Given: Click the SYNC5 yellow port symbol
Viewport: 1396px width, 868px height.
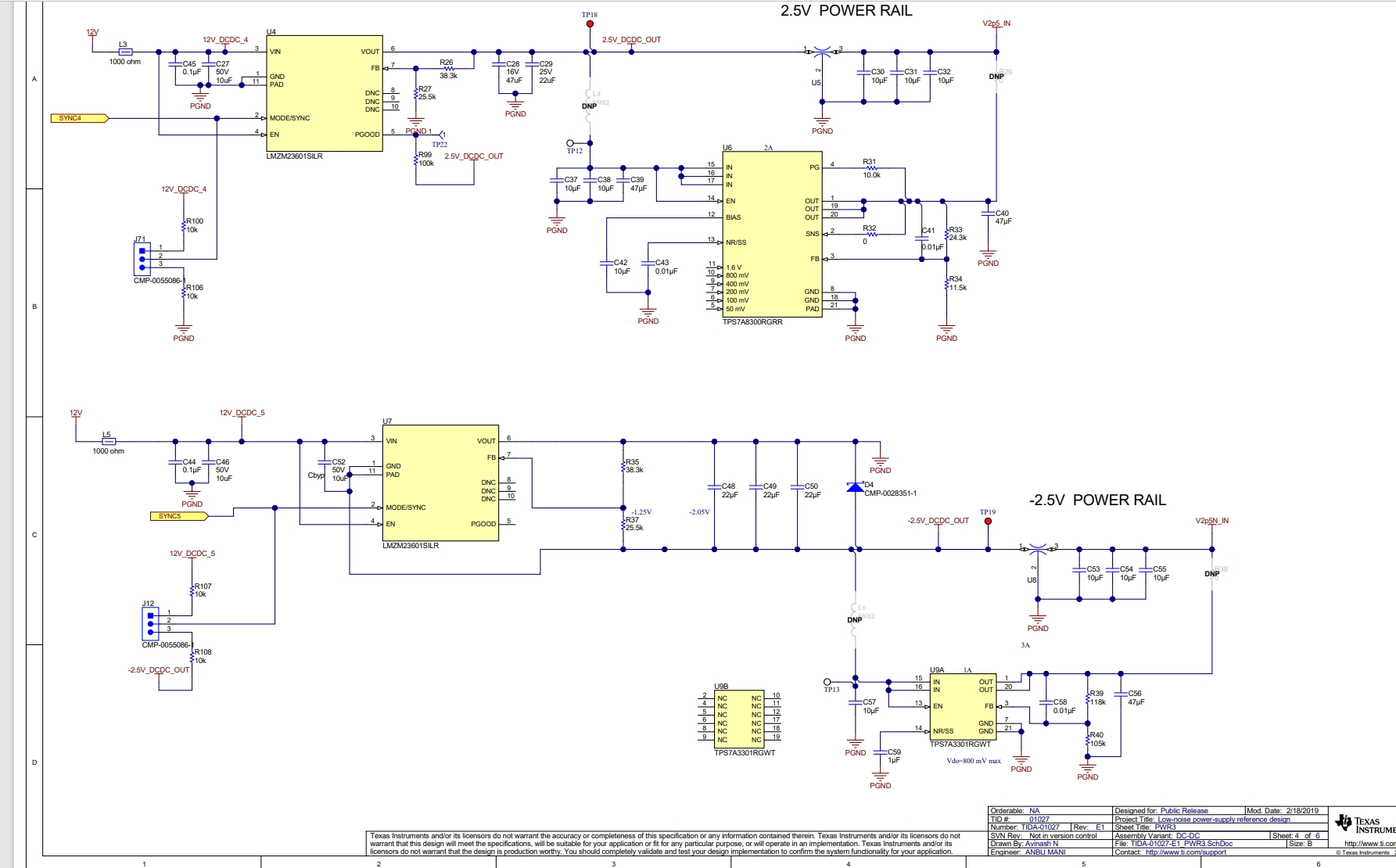Looking at the screenshot, I should [x=178, y=516].
